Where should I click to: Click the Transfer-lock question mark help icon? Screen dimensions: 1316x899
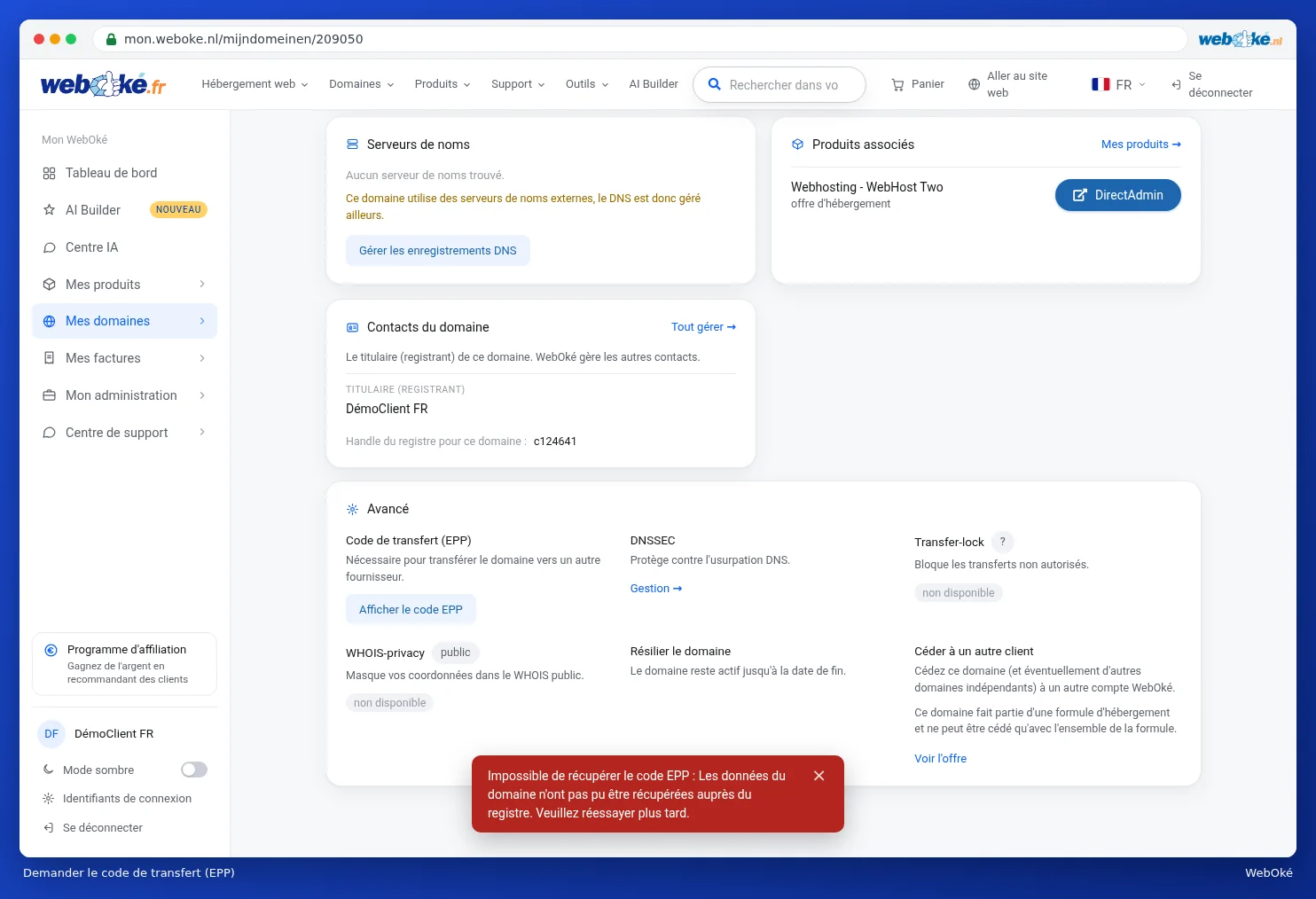(1002, 542)
